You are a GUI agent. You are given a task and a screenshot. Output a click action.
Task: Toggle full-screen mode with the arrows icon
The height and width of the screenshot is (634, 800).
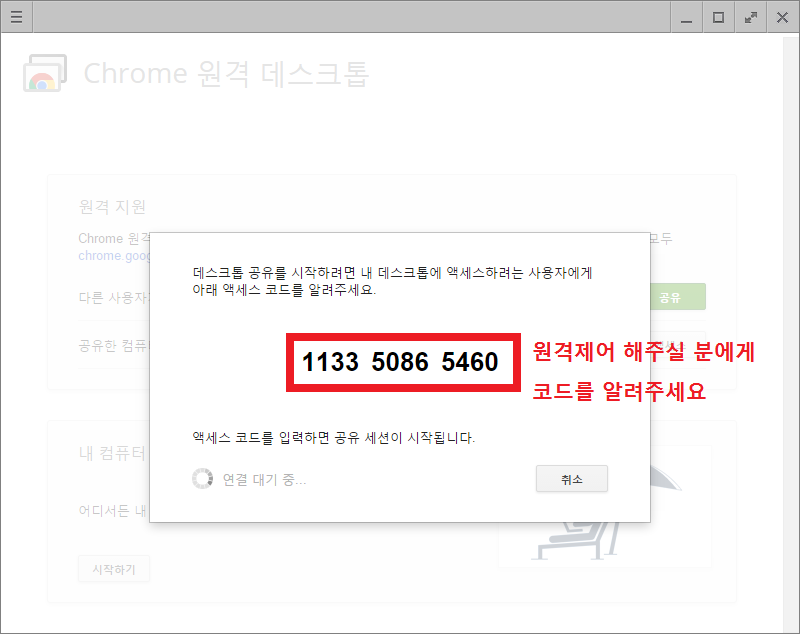751,17
